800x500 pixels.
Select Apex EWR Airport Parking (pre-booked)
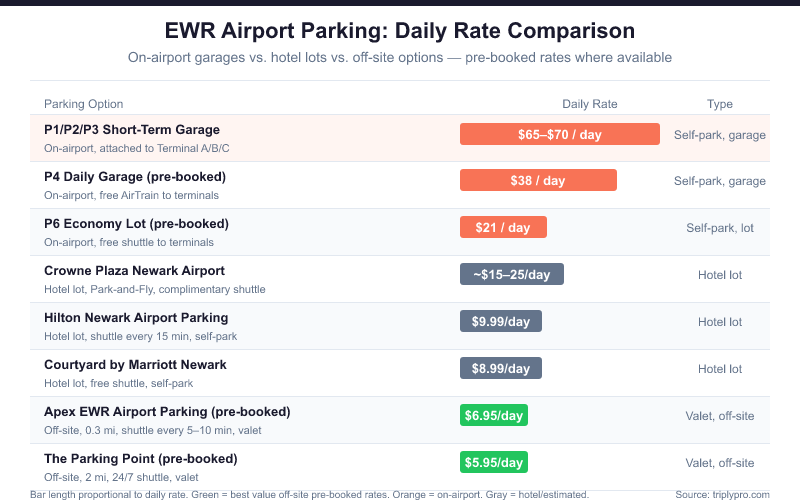coord(167,411)
